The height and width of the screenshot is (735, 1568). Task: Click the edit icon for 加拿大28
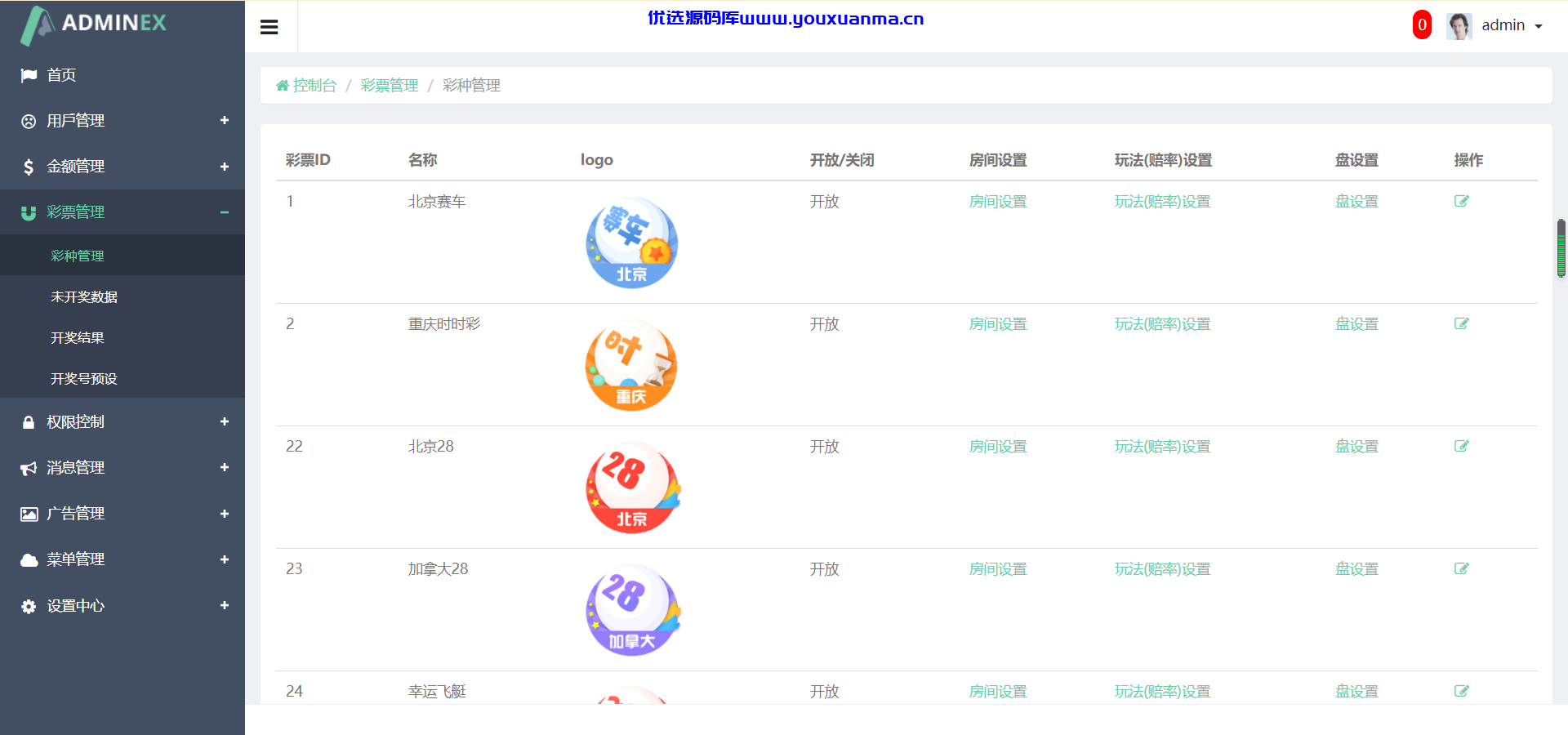coord(1462,568)
